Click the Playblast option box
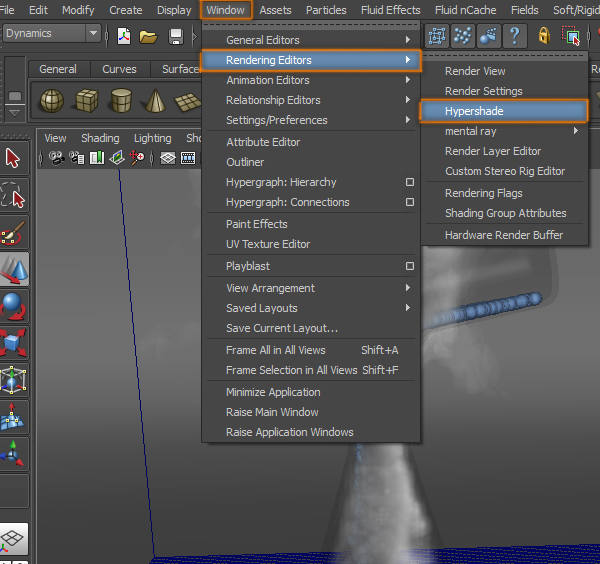600x564 pixels. click(x=409, y=266)
